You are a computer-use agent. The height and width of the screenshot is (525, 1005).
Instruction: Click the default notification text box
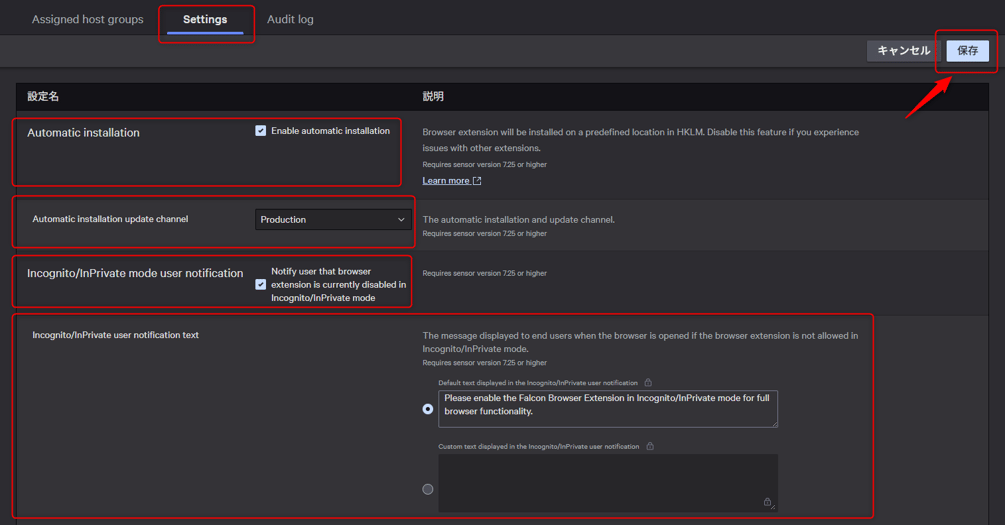[608, 408]
